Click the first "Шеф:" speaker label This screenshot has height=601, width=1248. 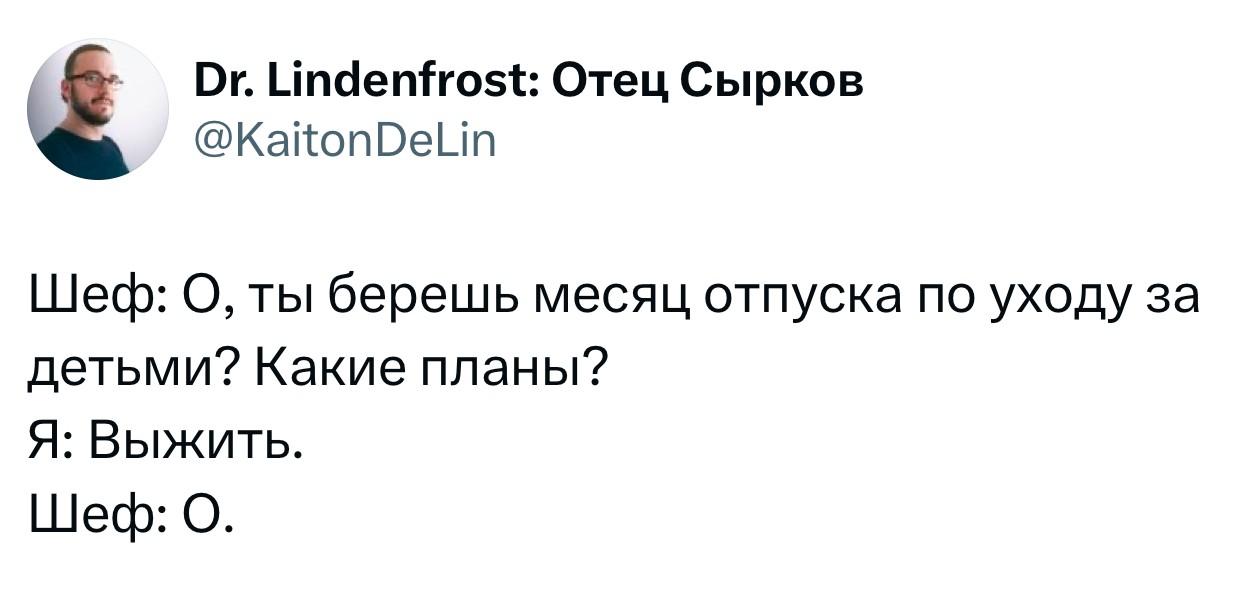tap(96, 302)
